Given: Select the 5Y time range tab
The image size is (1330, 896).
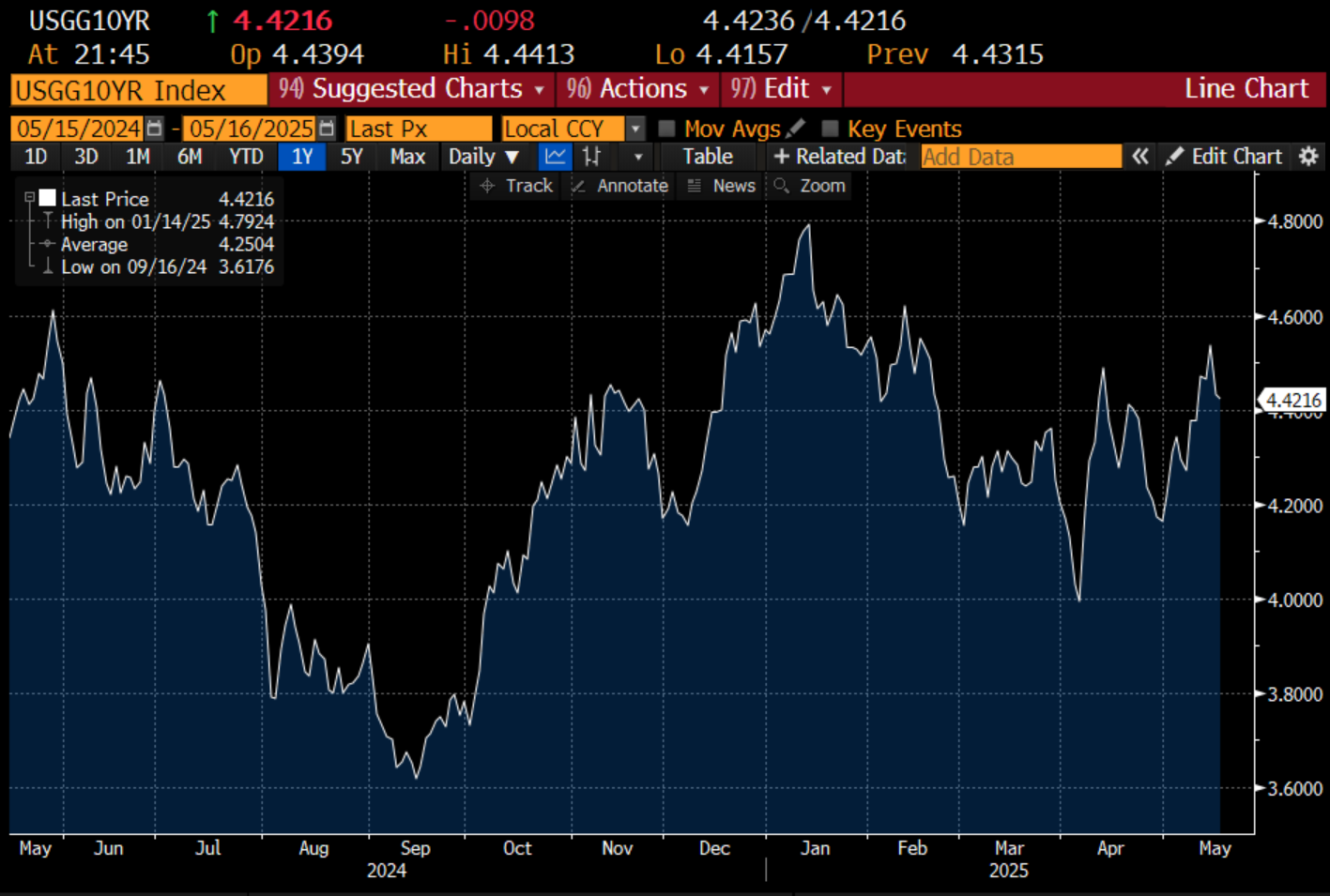Looking at the screenshot, I should [351, 157].
